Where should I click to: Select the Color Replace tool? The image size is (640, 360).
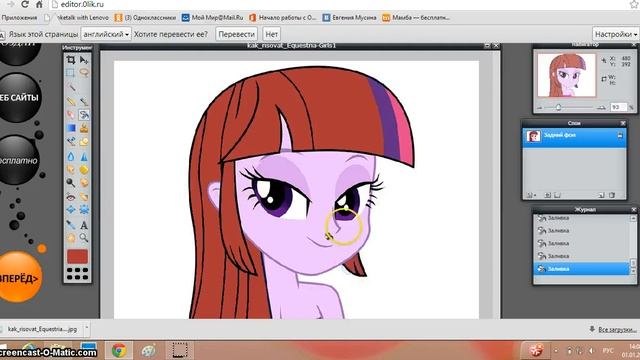(71, 142)
